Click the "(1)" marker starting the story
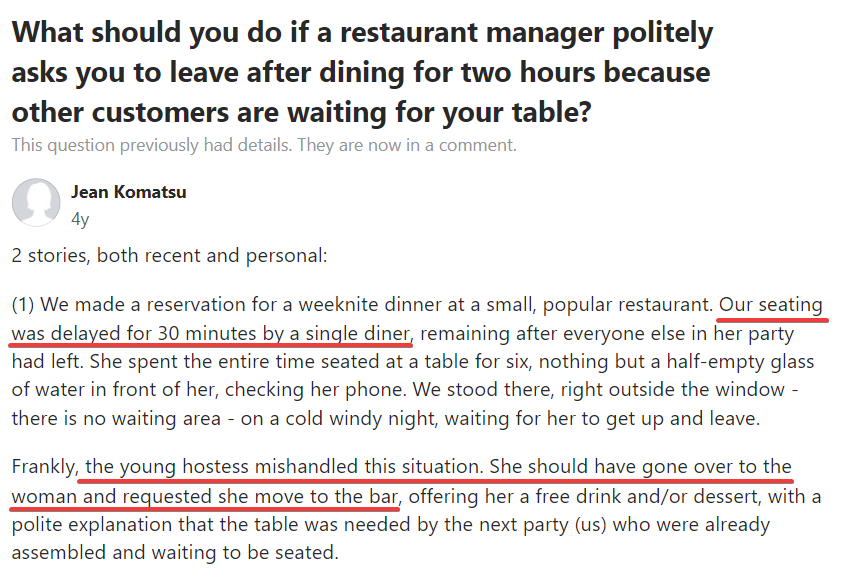843x578 pixels. click(23, 305)
